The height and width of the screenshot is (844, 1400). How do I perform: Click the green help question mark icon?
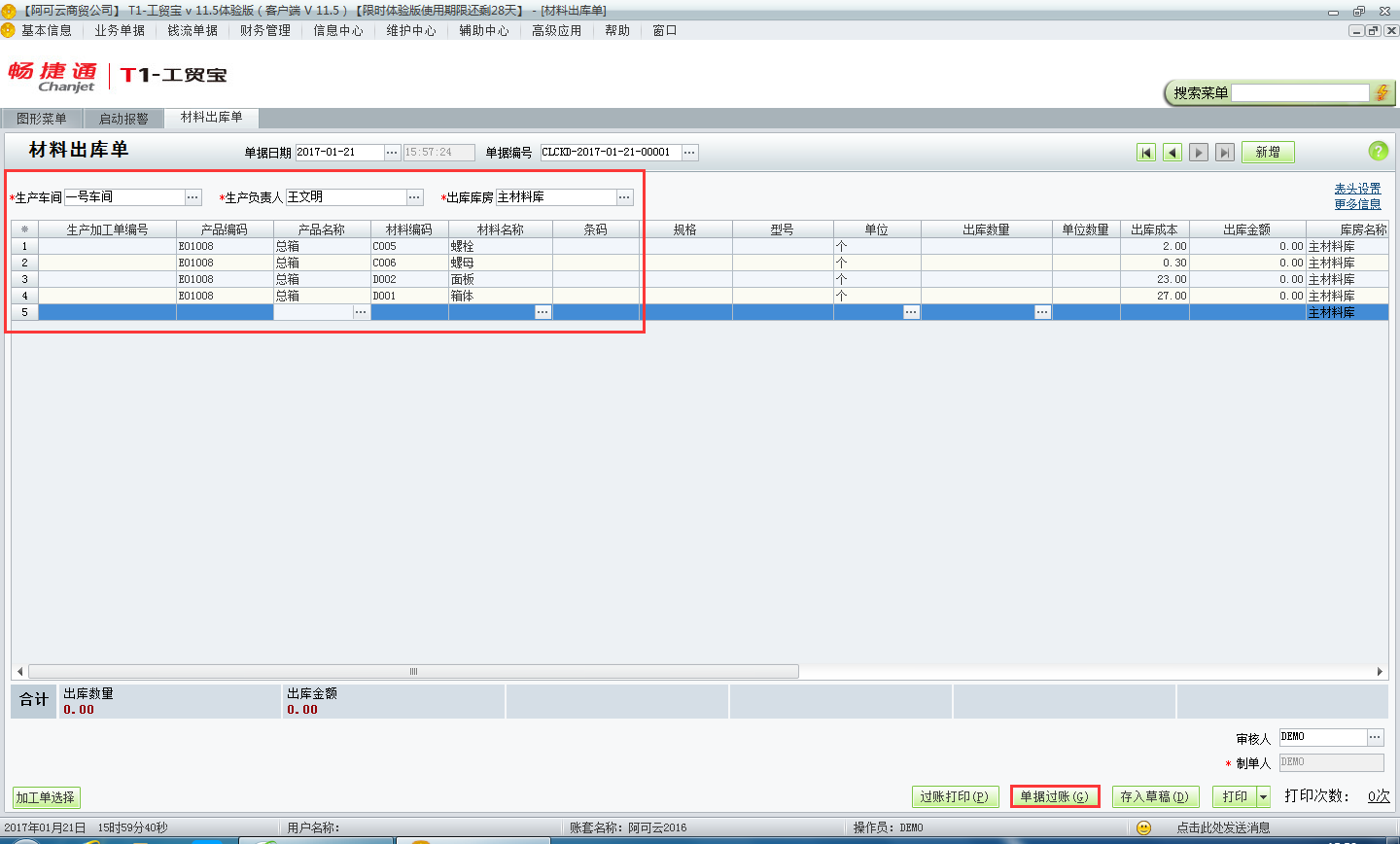pyautogui.click(x=1378, y=151)
